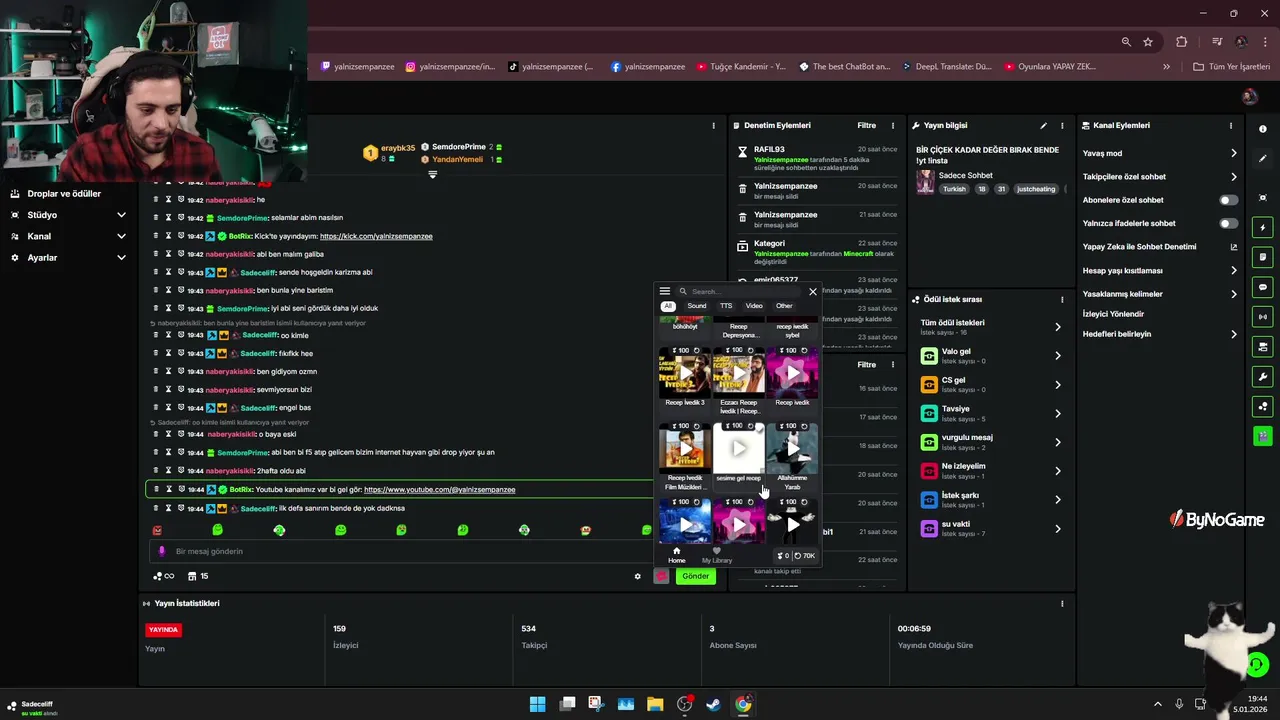Click the chat bubble icon in sidebar
Screen dimensions: 1280x720
(x=1263, y=287)
